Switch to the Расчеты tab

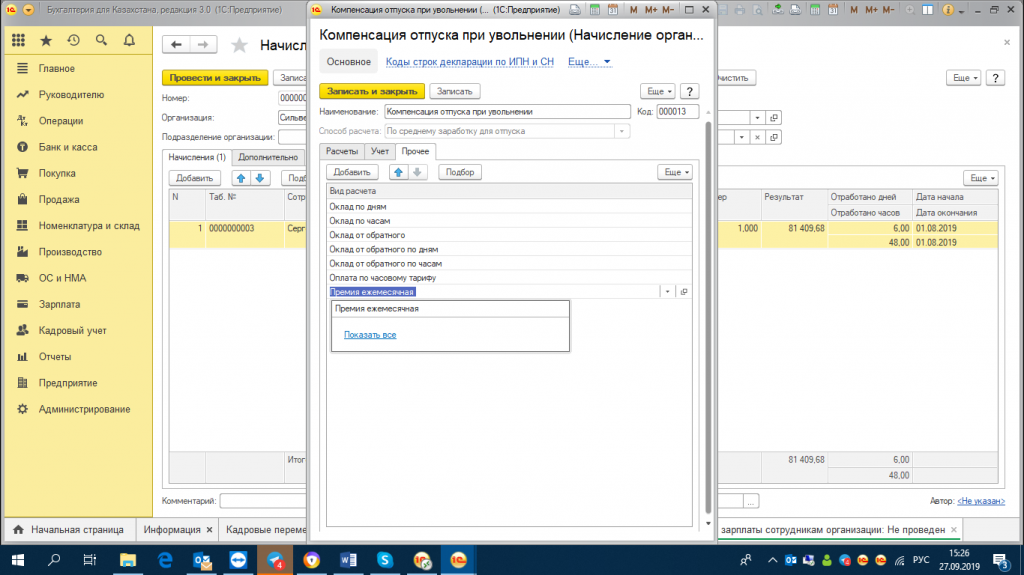[342, 151]
